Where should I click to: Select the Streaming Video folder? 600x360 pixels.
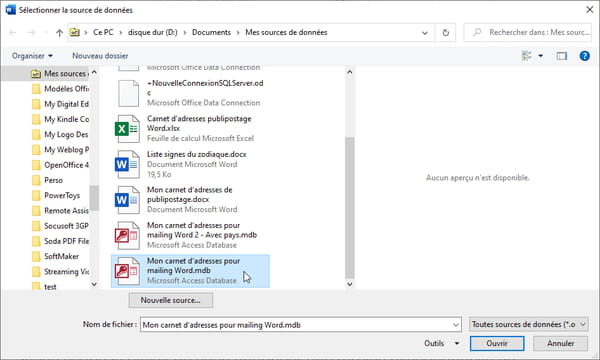60,272
